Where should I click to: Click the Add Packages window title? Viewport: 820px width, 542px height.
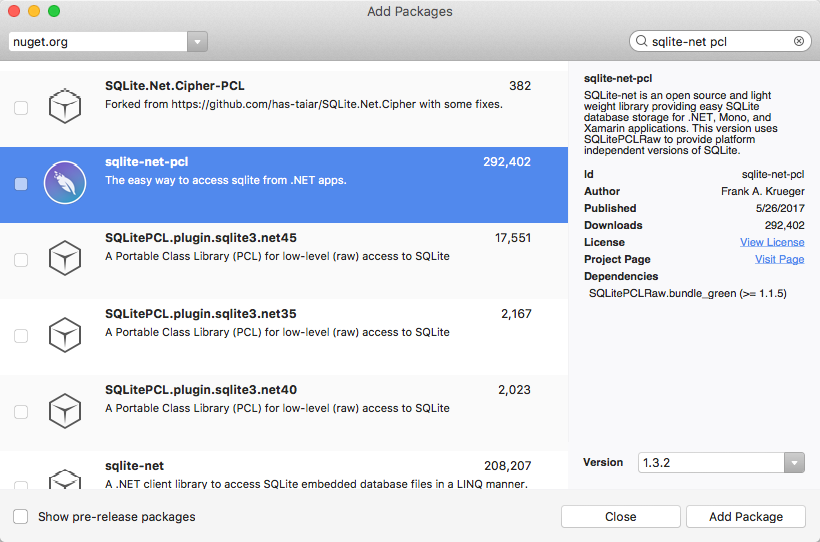click(x=409, y=12)
